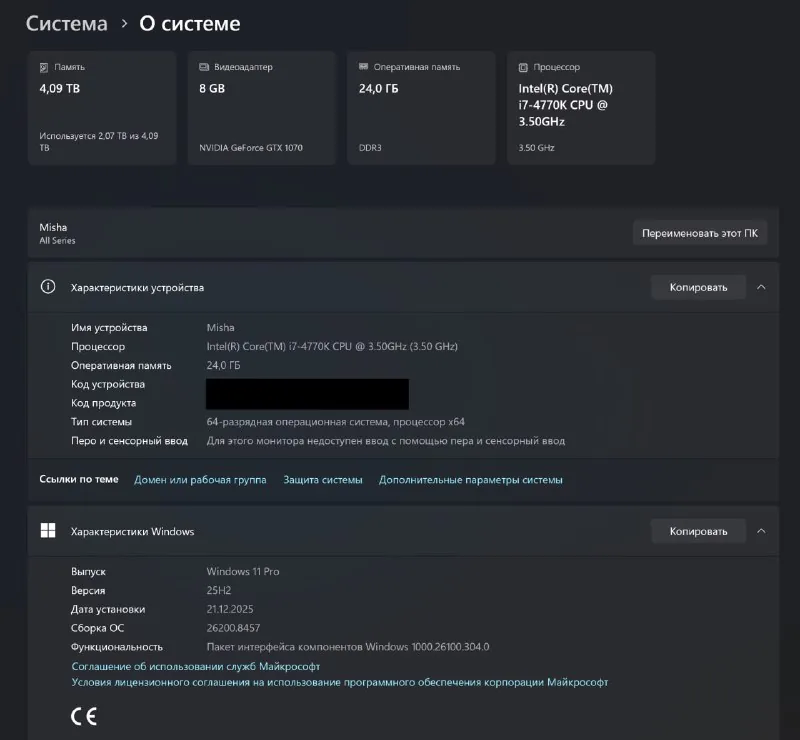800x740 pixels.
Task: Click Переименовать этот ПК button
Action: [700, 233]
